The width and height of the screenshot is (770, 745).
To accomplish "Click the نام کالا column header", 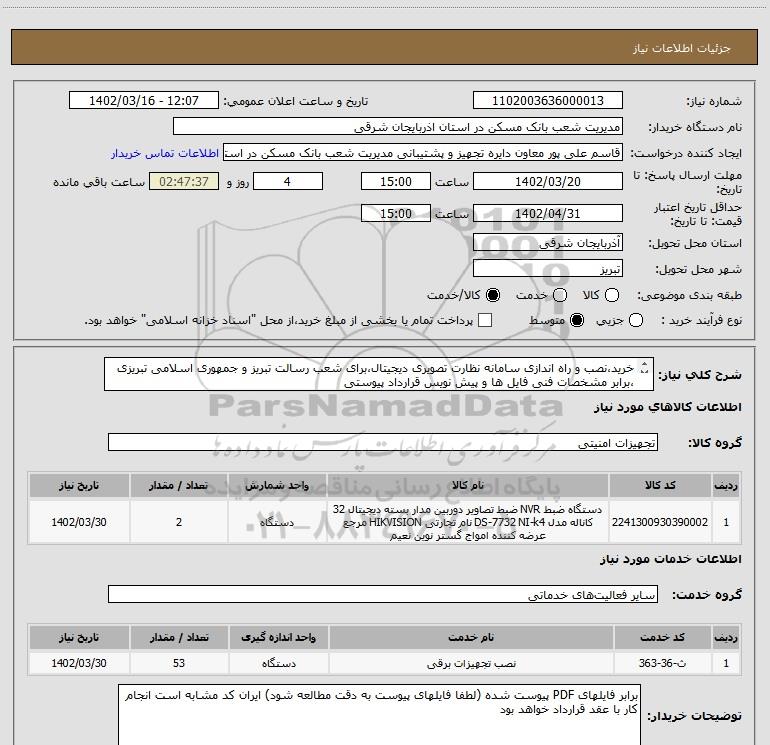I will (468, 486).
